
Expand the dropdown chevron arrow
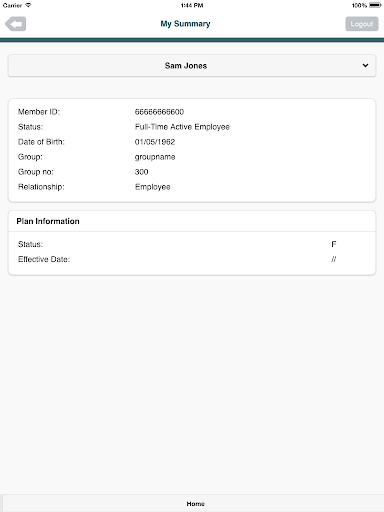click(365, 66)
